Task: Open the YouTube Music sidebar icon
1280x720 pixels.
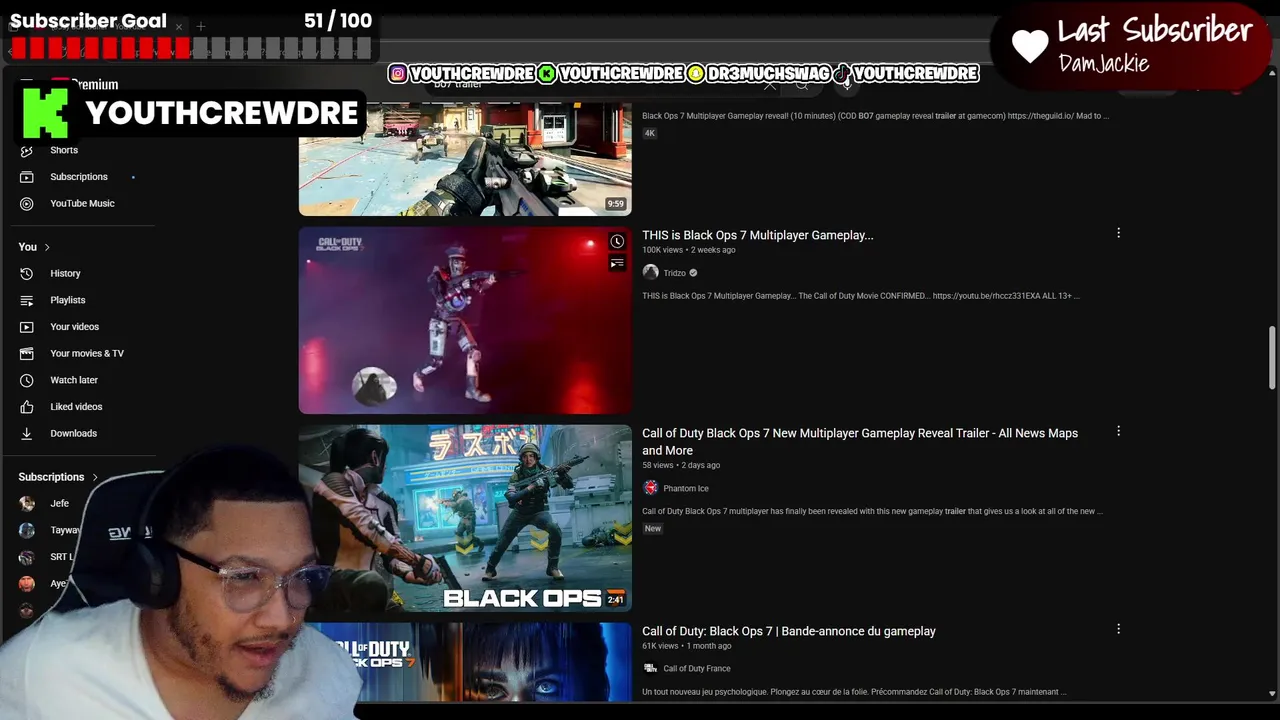Action: click(27, 203)
